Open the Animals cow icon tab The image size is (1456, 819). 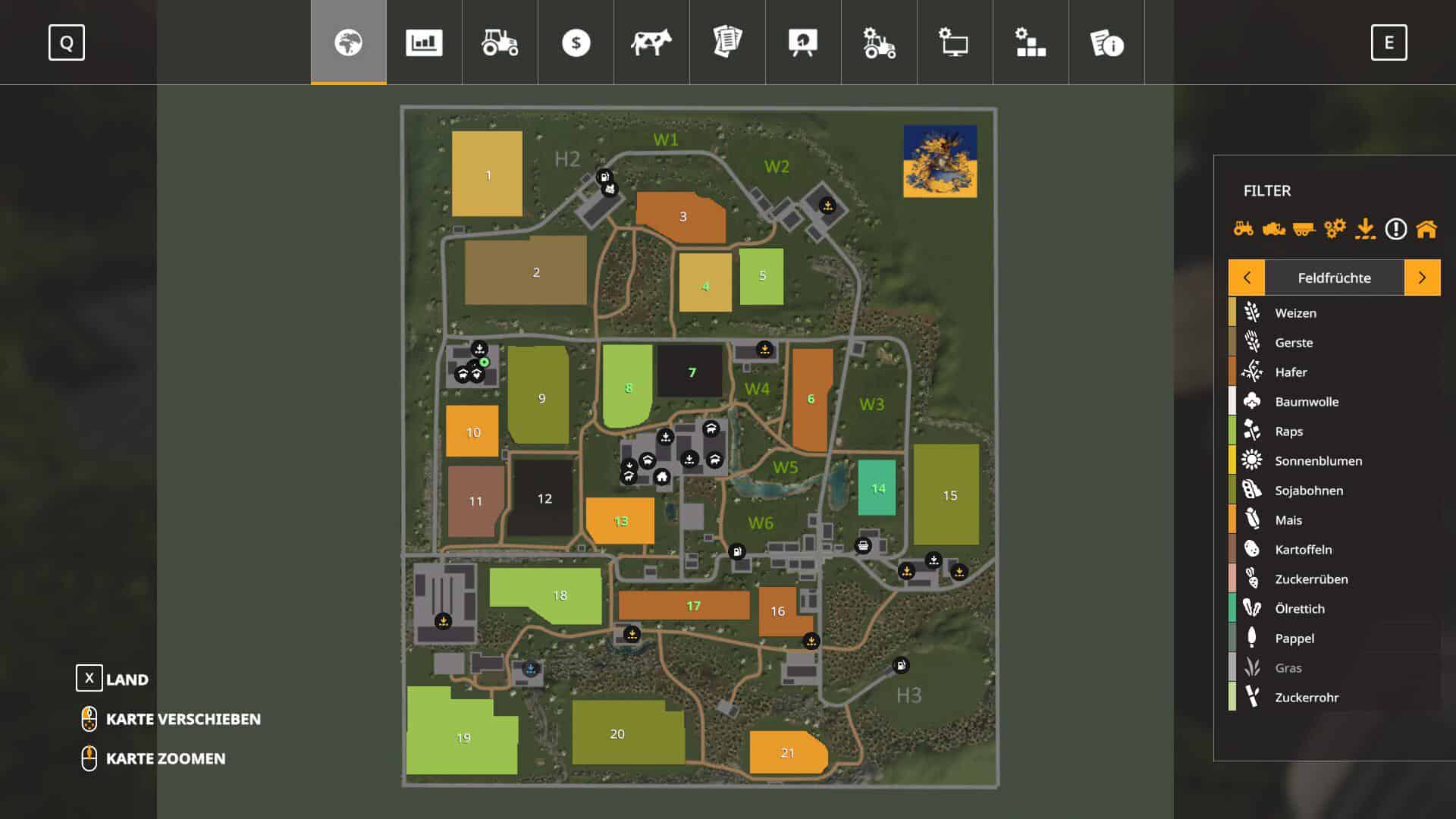pyautogui.click(x=651, y=42)
